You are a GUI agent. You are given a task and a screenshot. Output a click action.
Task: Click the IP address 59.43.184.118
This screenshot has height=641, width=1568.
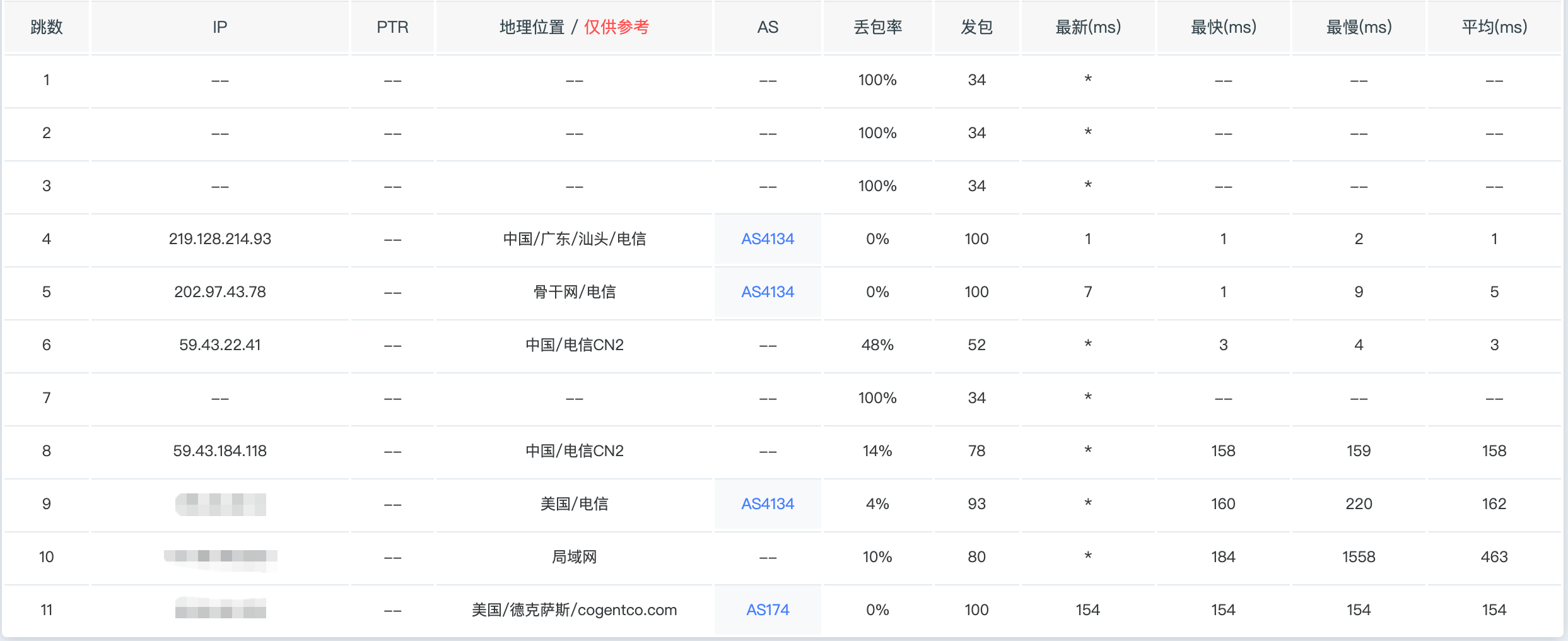click(219, 451)
